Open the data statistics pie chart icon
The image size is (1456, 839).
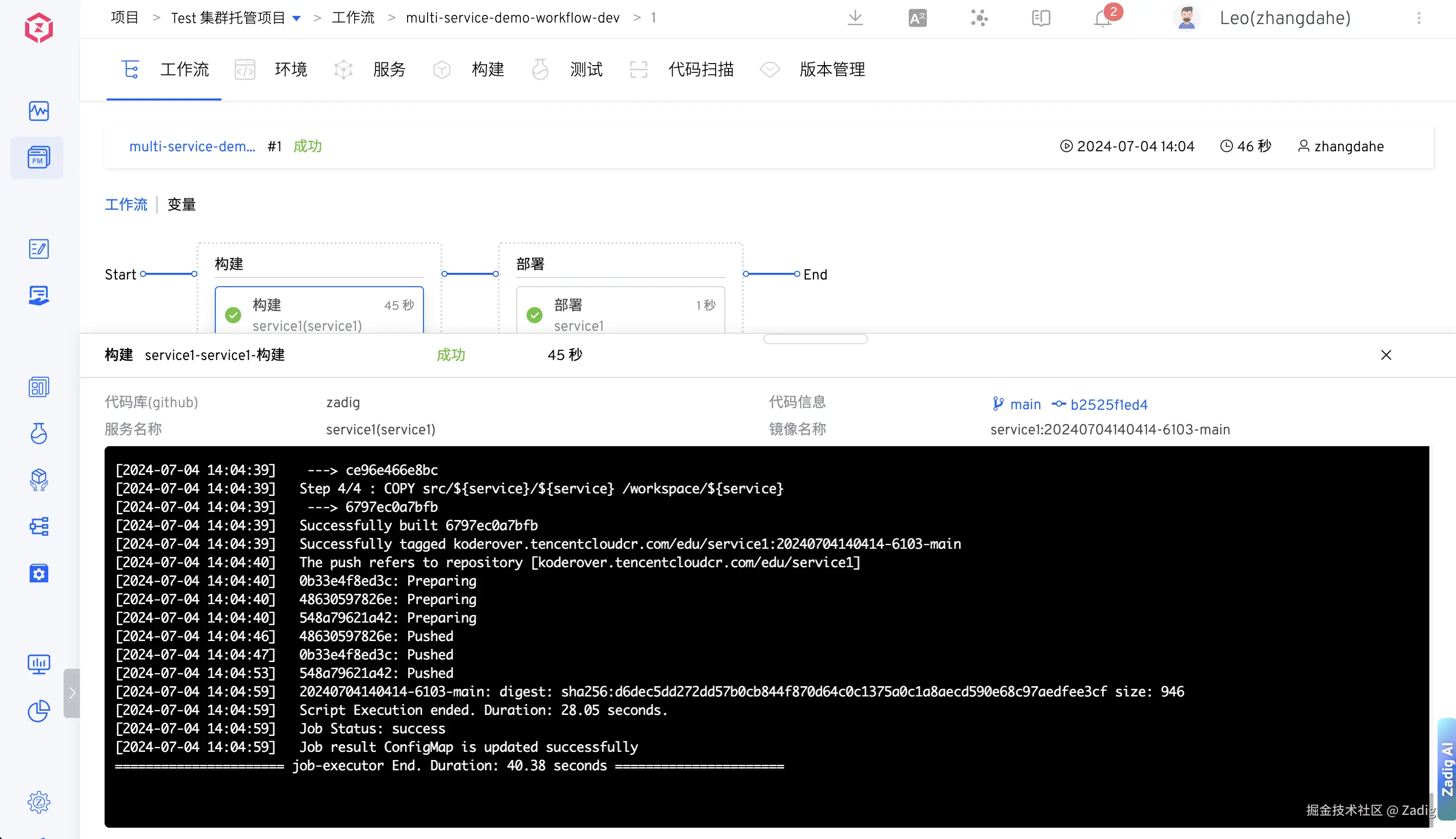click(38, 710)
